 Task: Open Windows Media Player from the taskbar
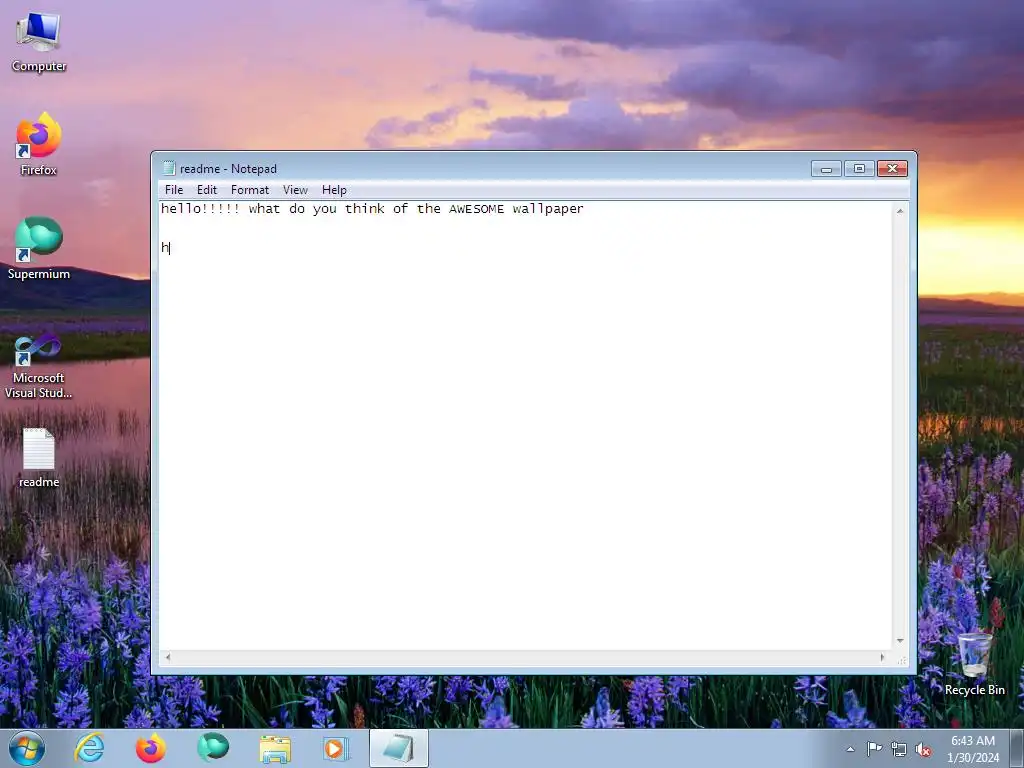(x=336, y=748)
